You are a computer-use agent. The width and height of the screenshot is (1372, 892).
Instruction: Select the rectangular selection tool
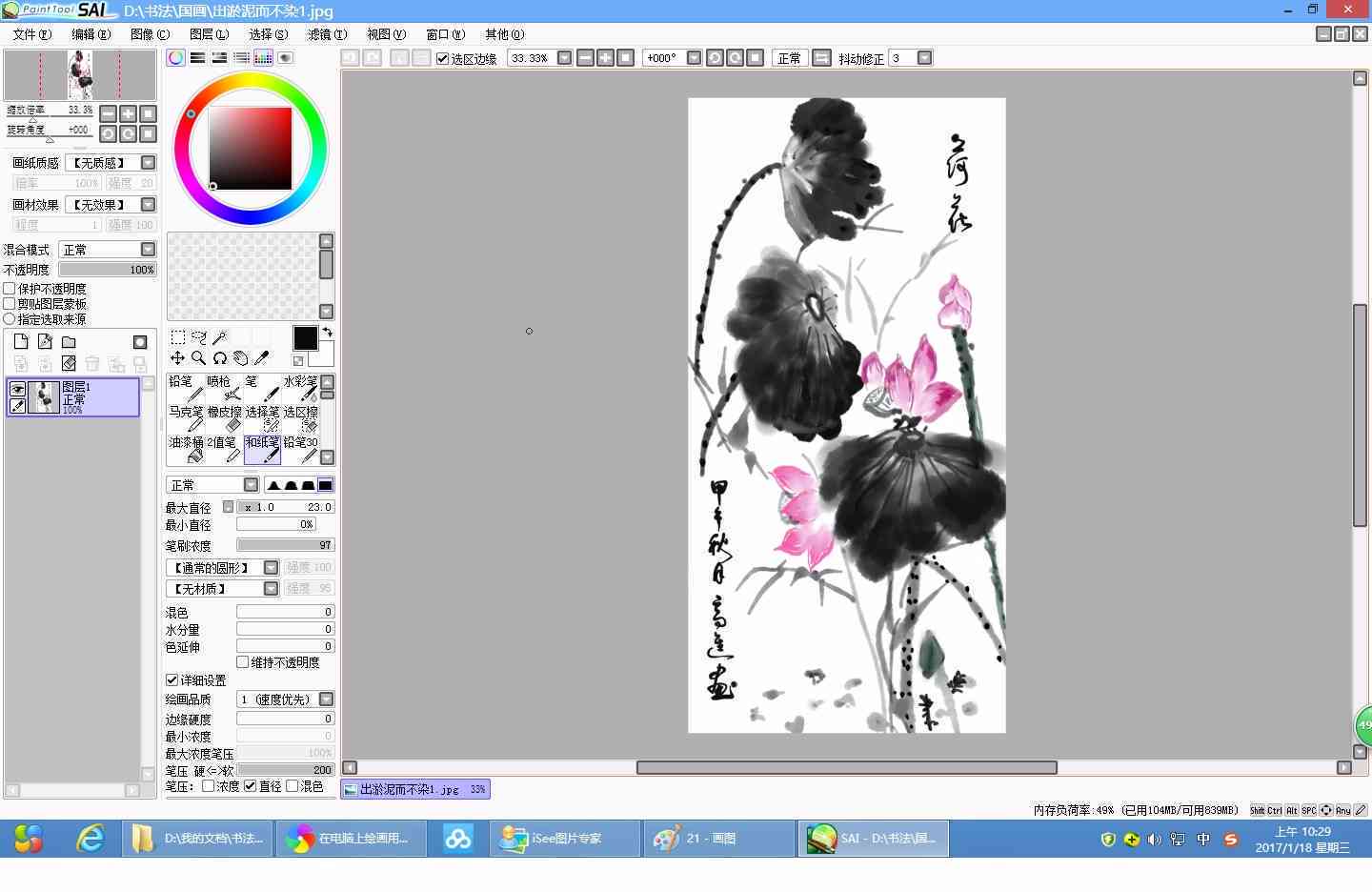click(x=178, y=337)
